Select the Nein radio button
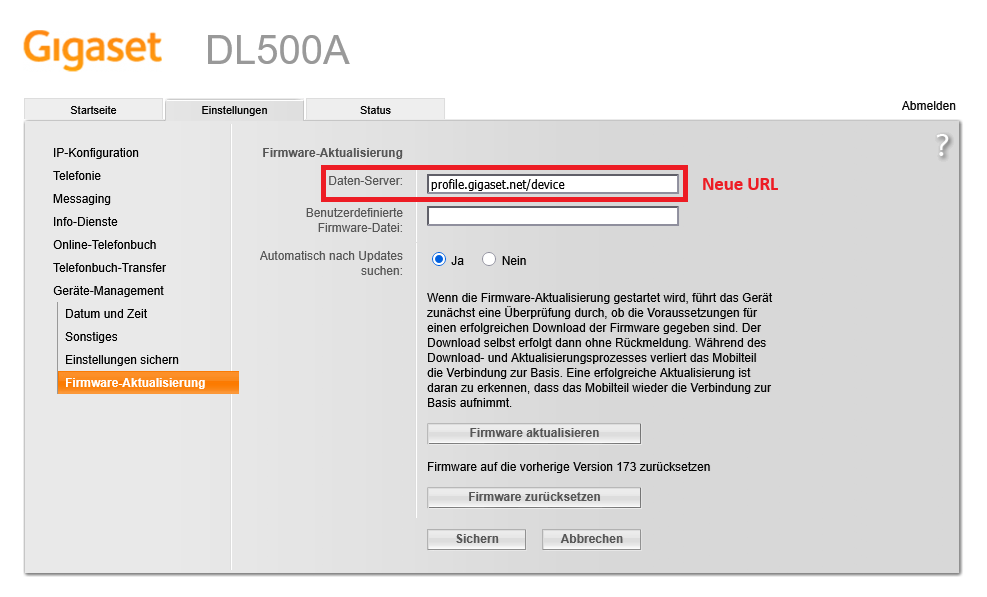Viewport: 987px width, 597px height. coord(490,258)
